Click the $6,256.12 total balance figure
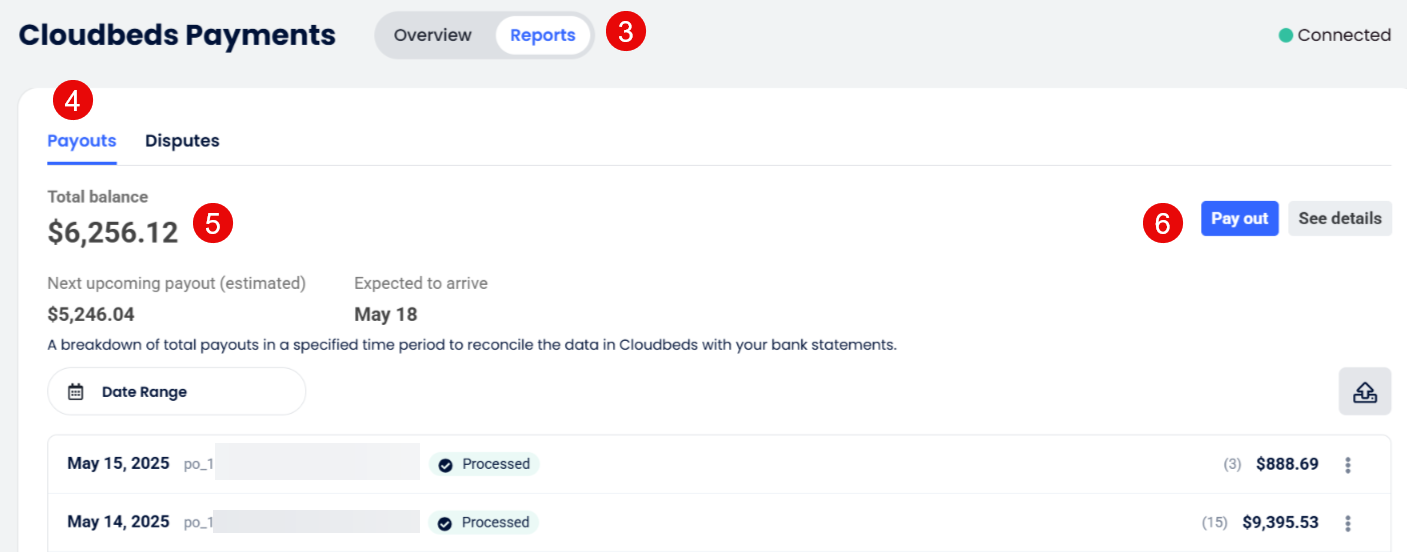Image resolution: width=1407 pixels, height=552 pixels. click(x=113, y=233)
